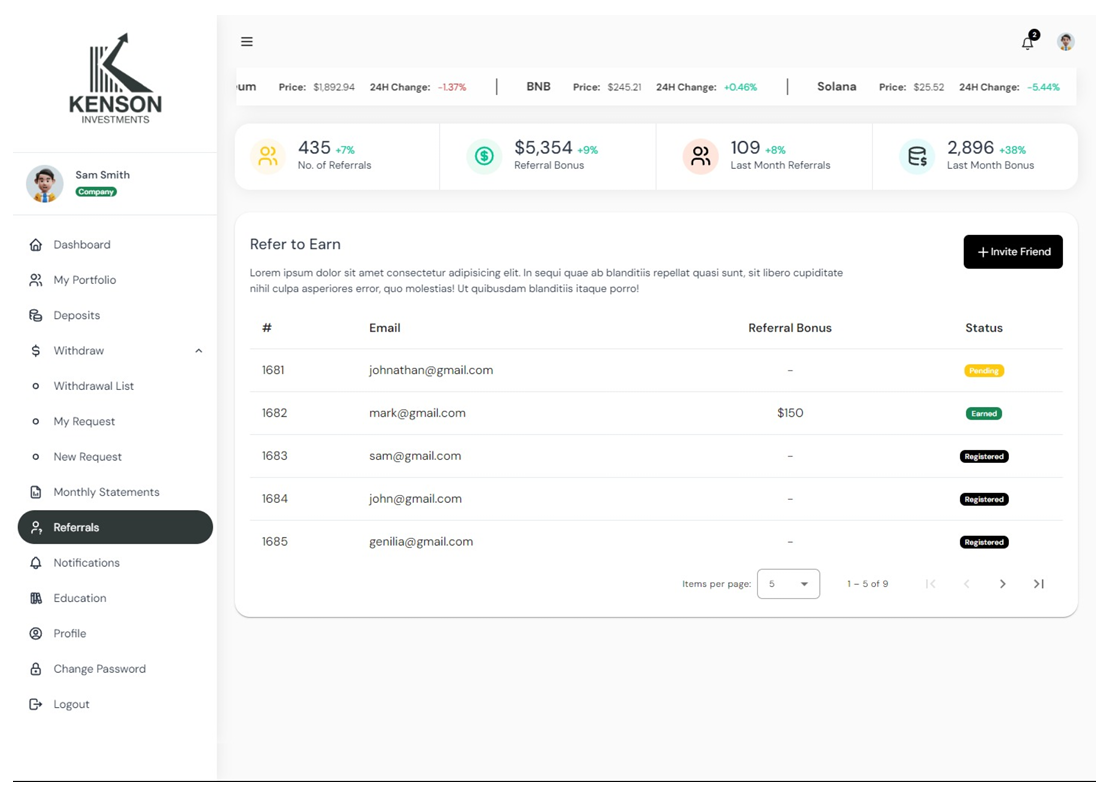Open the hamburger menu icon
This screenshot has height=792, width=1111.
coord(247,42)
